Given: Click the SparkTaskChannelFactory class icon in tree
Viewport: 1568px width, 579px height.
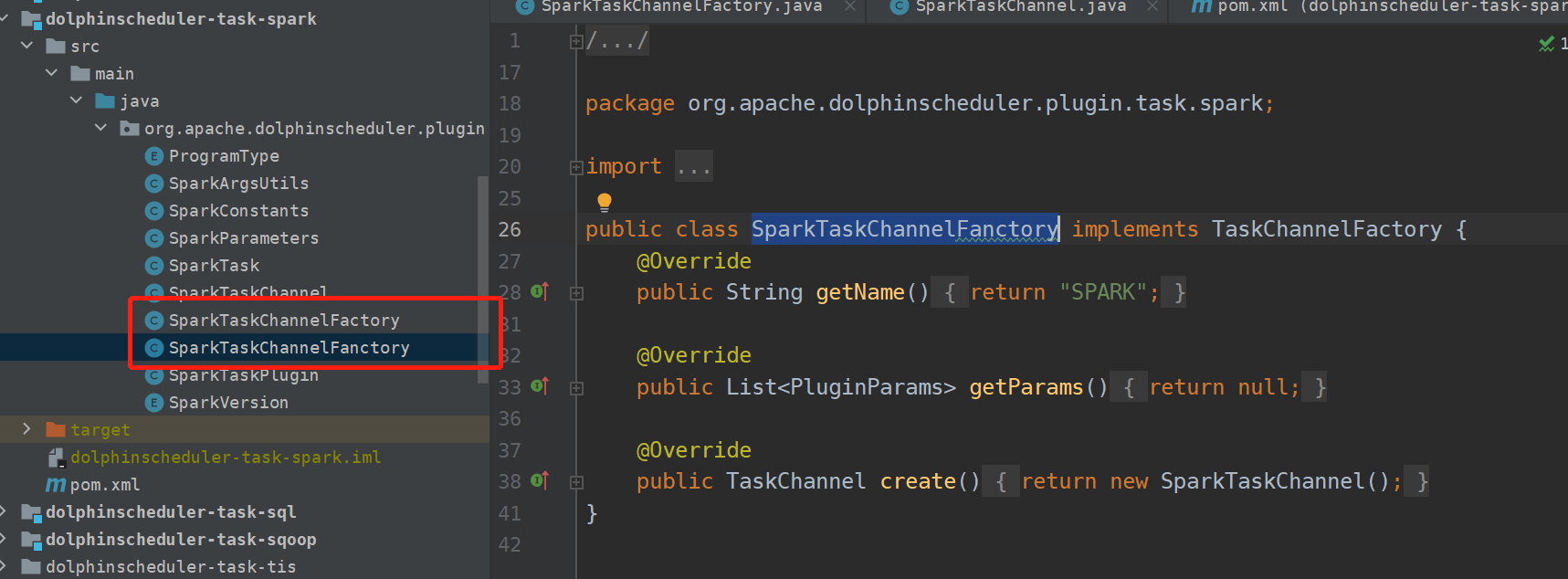Looking at the screenshot, I should click(154, 321).
